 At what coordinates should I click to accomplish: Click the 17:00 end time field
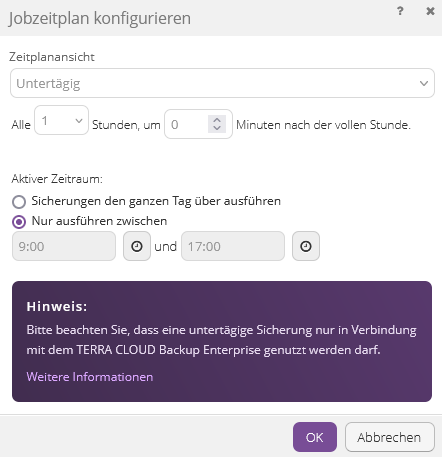233,246
